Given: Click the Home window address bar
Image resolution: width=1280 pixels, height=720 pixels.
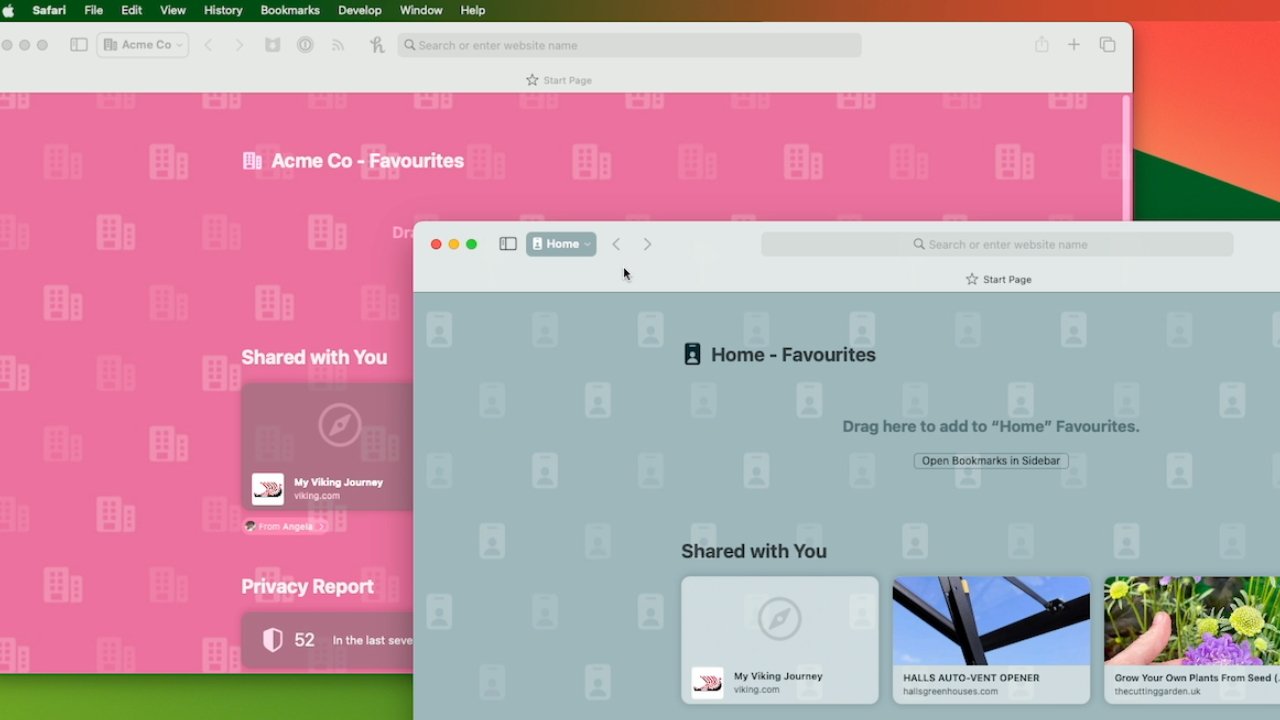Looking at the screenshot, I should click(997, 244).
